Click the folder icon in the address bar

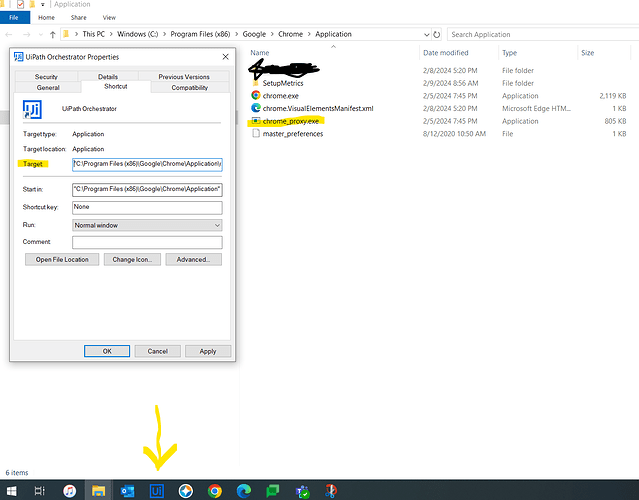coord(66,34)
